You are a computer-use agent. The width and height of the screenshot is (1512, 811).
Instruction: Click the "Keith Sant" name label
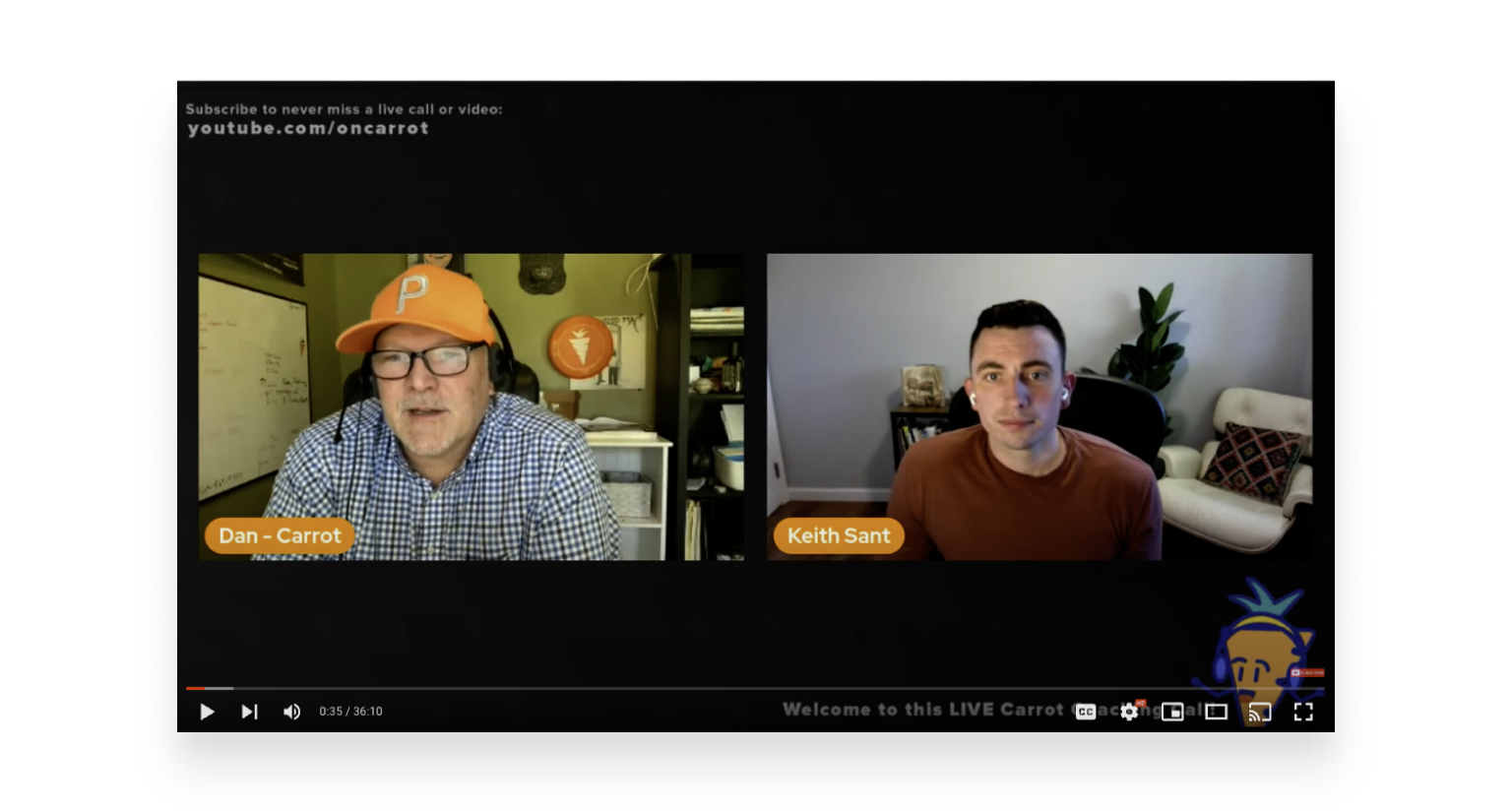839,535
